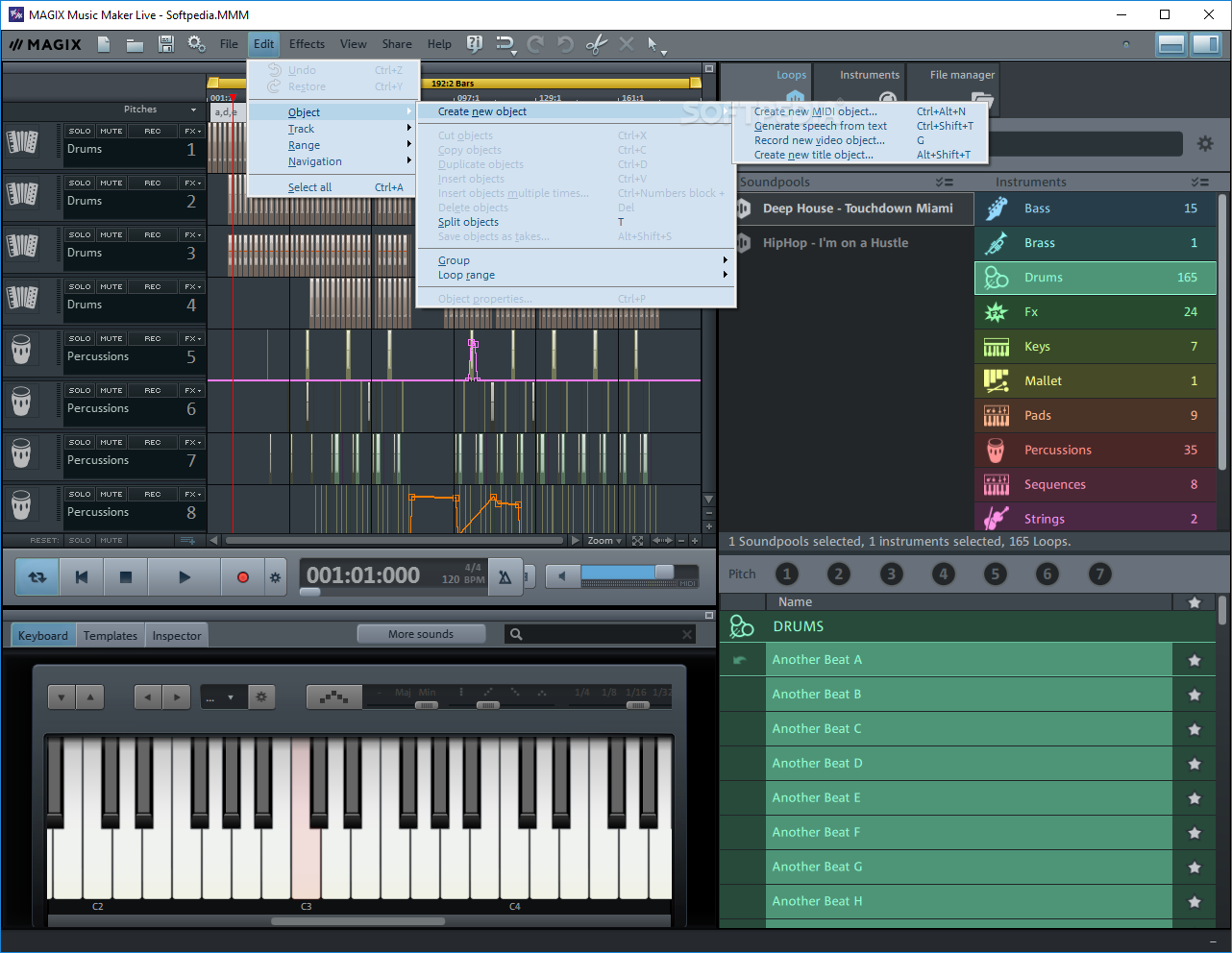Select the scissors cut tool
The width and height of the screenshot is (1232, 953).
pyautogui.click(x=596, y=44)
